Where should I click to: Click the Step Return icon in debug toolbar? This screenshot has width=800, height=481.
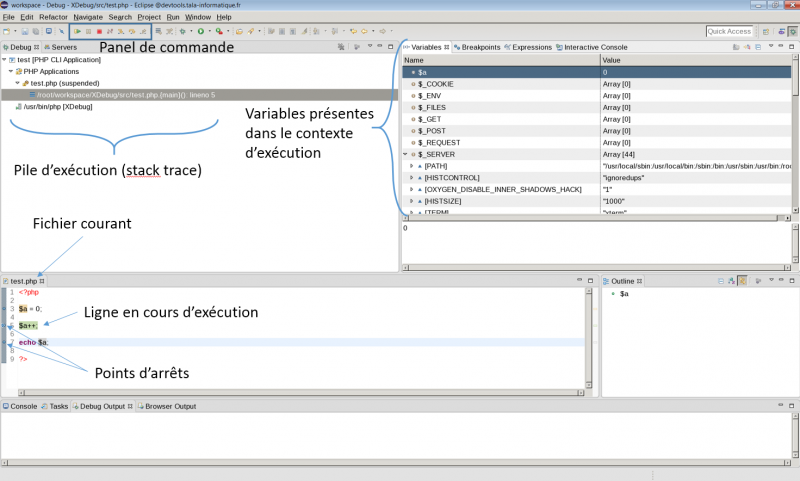pos(143,31)
